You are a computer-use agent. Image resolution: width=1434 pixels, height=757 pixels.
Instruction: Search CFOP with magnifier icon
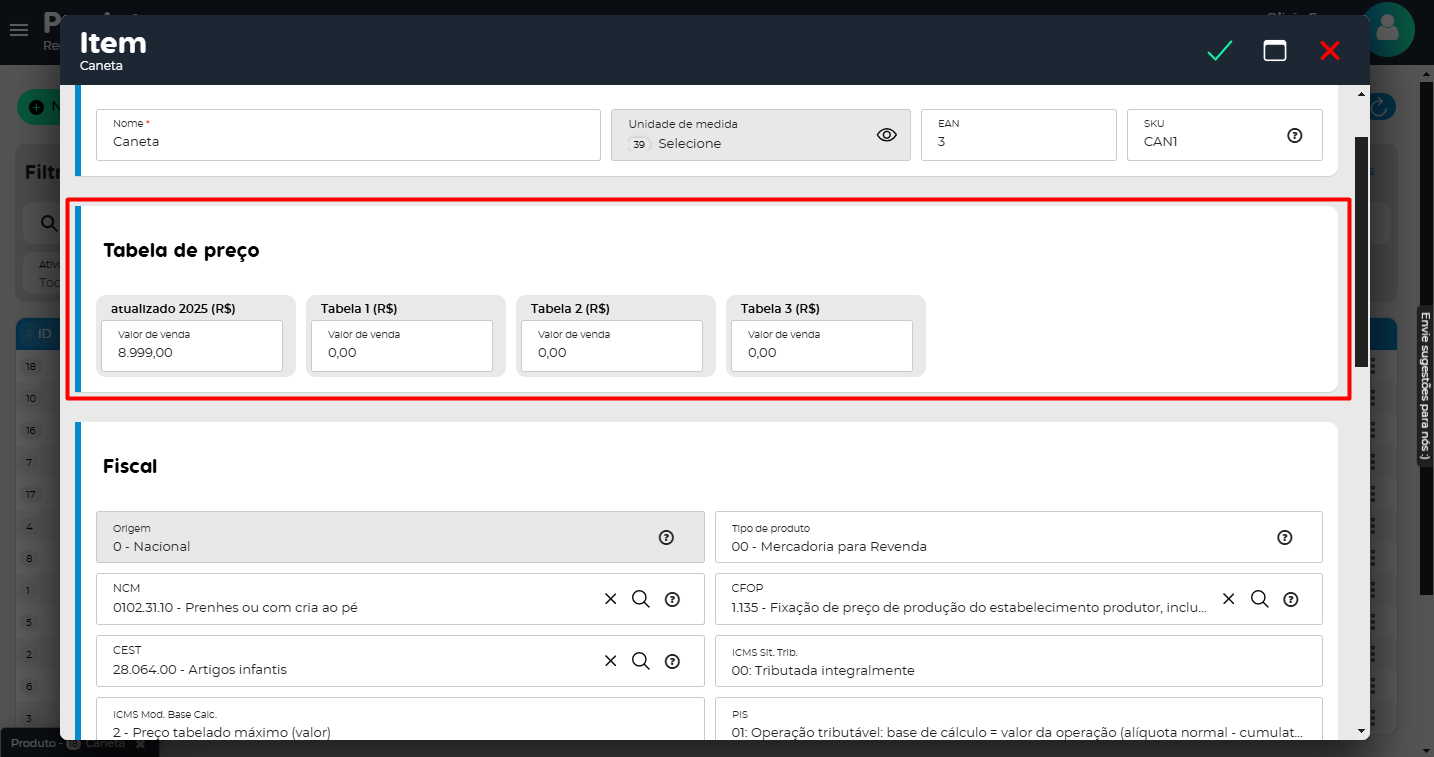tap(1260, 599)
